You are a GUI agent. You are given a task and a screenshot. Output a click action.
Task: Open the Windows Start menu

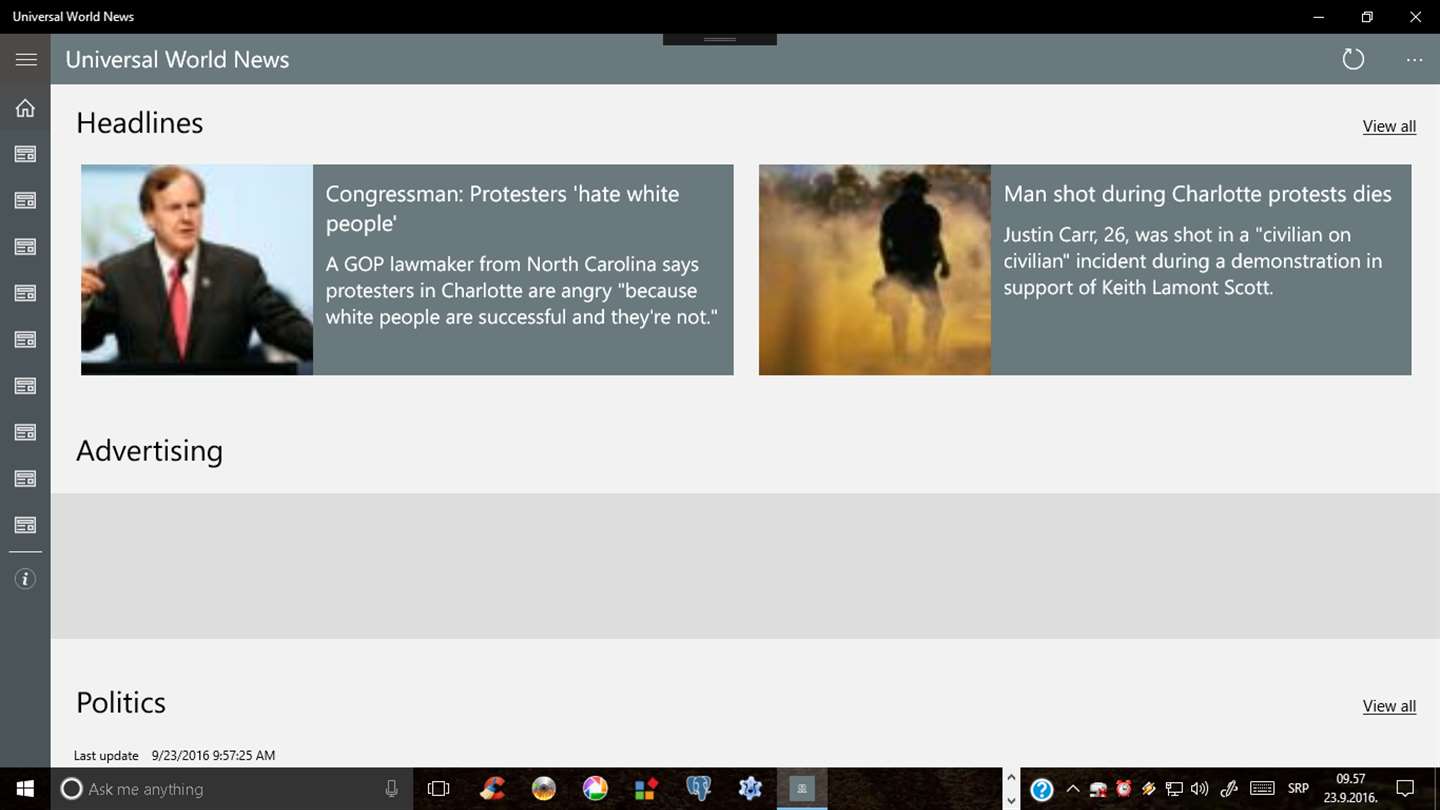(x=25, y=789)
